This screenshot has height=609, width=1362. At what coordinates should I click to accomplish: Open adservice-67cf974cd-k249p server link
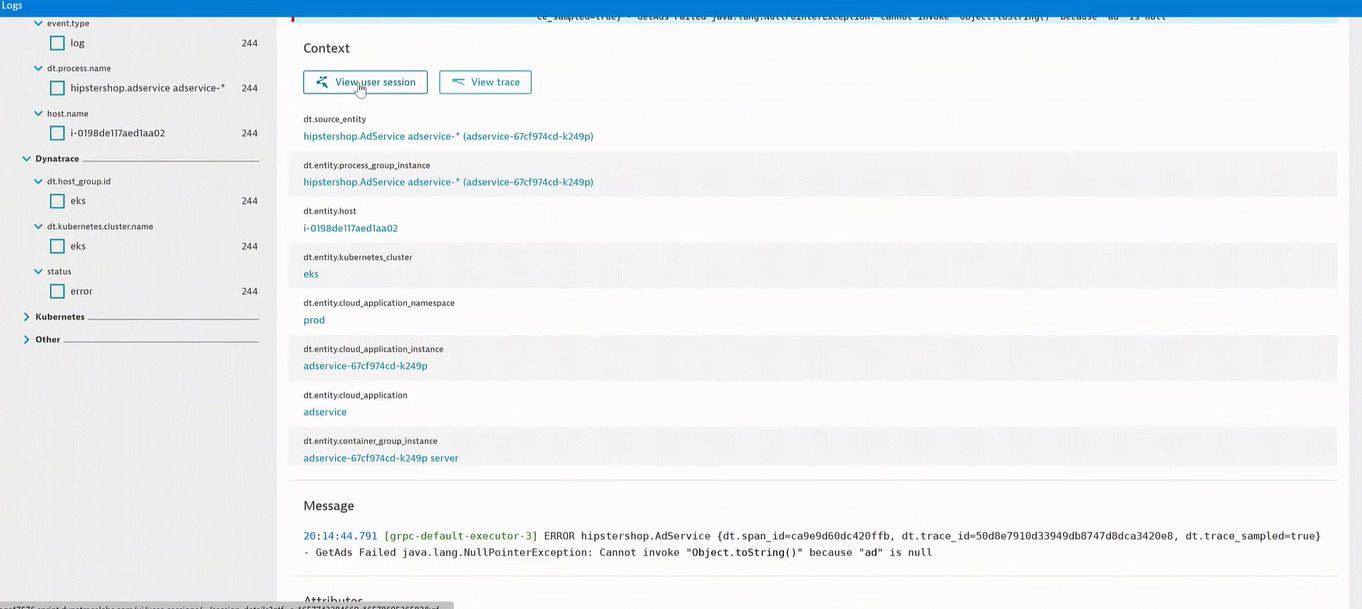coord(381,458)
